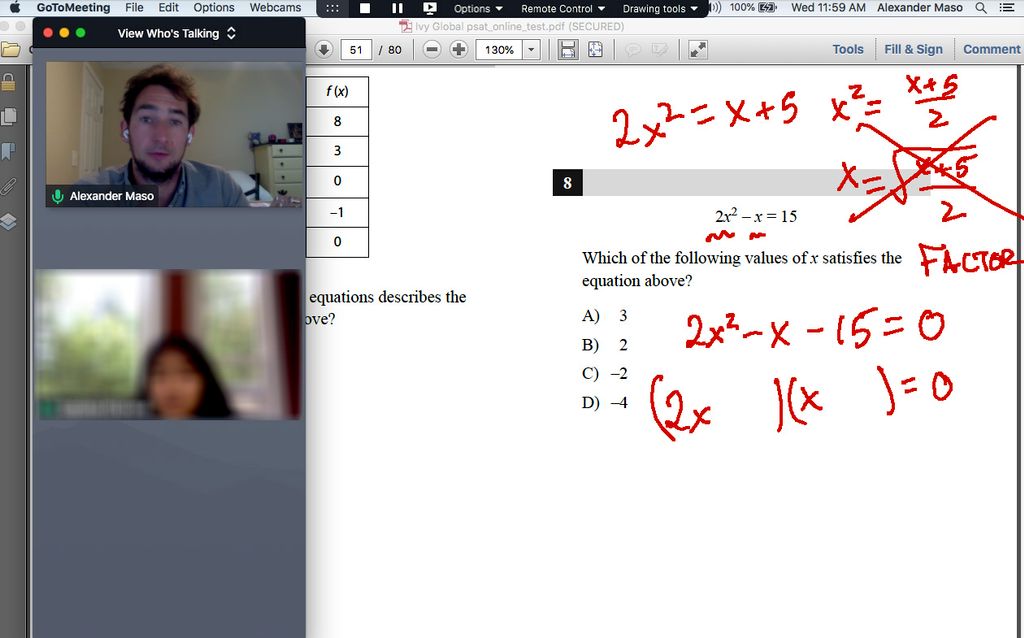Enter full screen reading mode

pyautogui.click(x=698, y=49)
